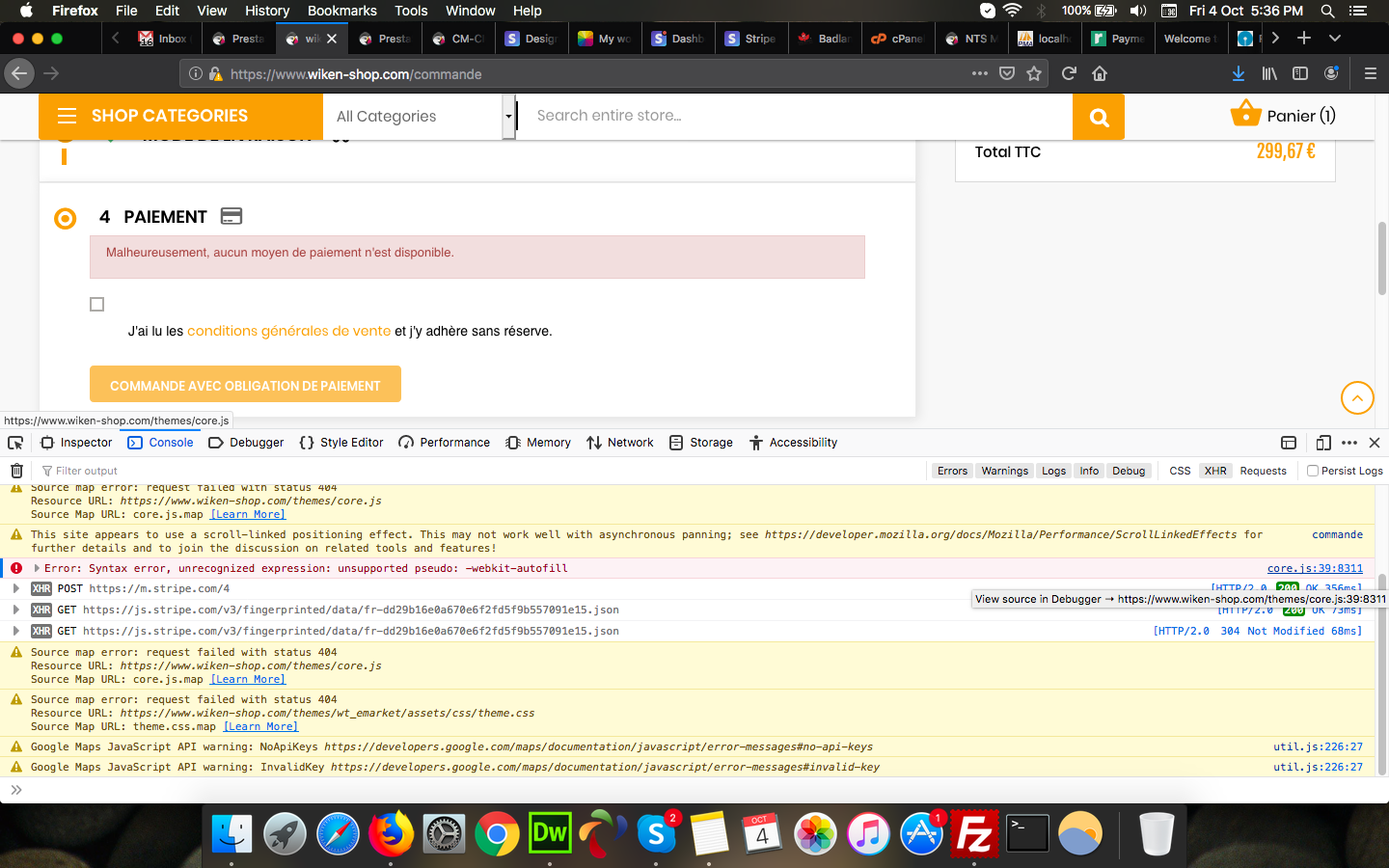Open the Firefox downloads arrow icon
This screenshot has width=1389, height=868.
[x=1239, y=73]
